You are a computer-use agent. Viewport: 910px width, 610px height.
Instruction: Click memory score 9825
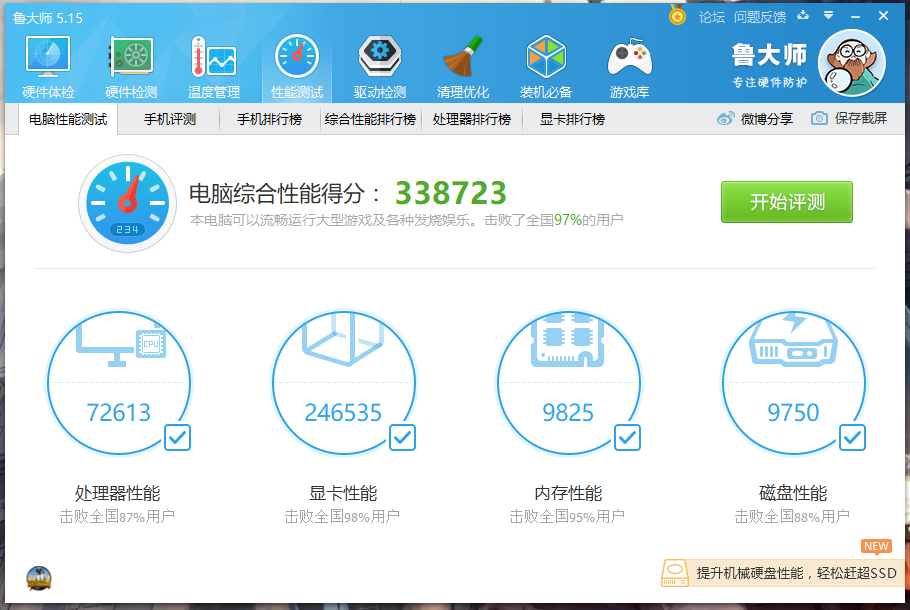[x=568, y=413]
